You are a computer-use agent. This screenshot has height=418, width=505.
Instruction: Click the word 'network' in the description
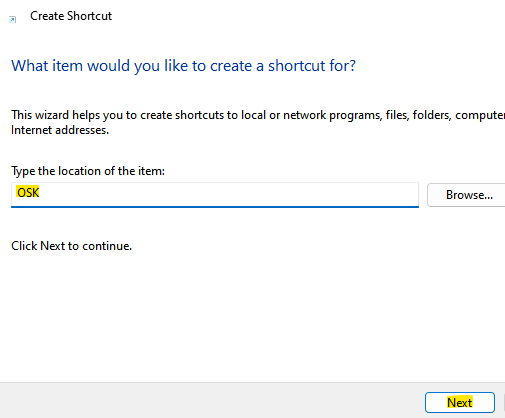304,115
